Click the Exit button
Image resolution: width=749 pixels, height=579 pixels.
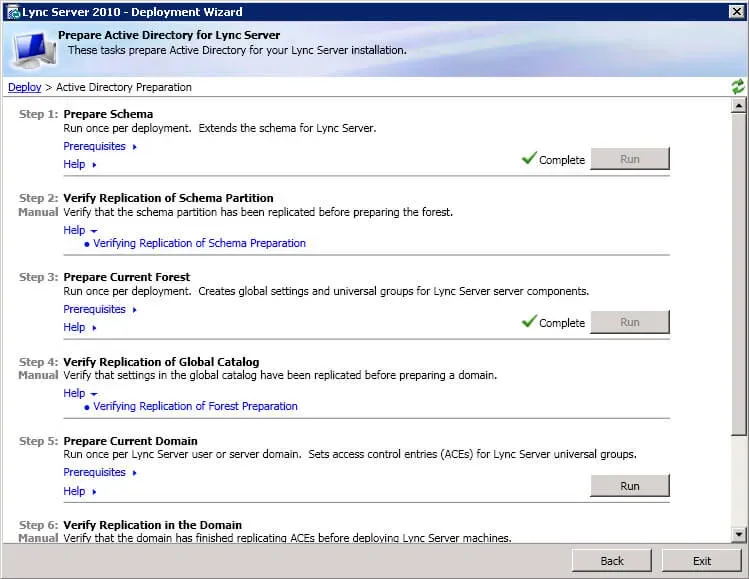point(701,561)
